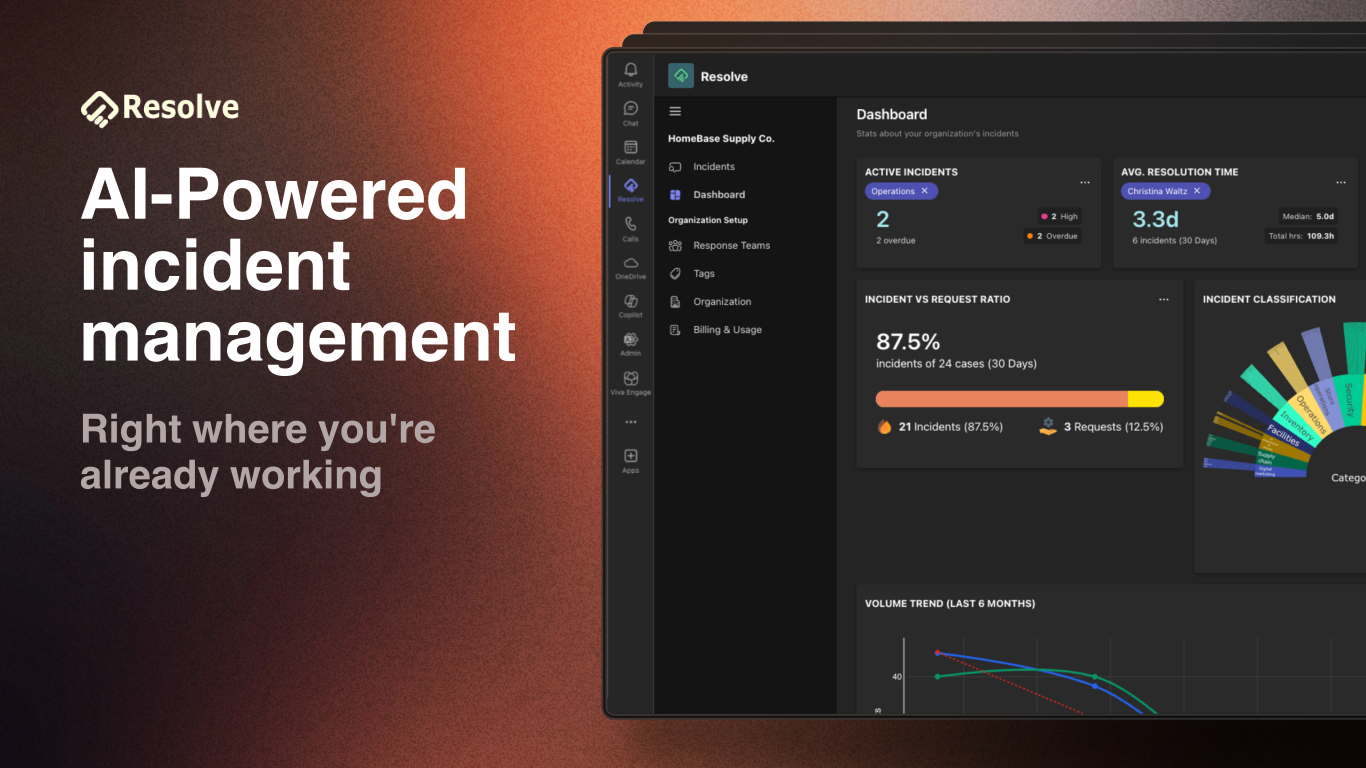Open Incident vs Request Ratio options menu
The width and height of the screenshot is (1366, 768).
(1163, 300)
